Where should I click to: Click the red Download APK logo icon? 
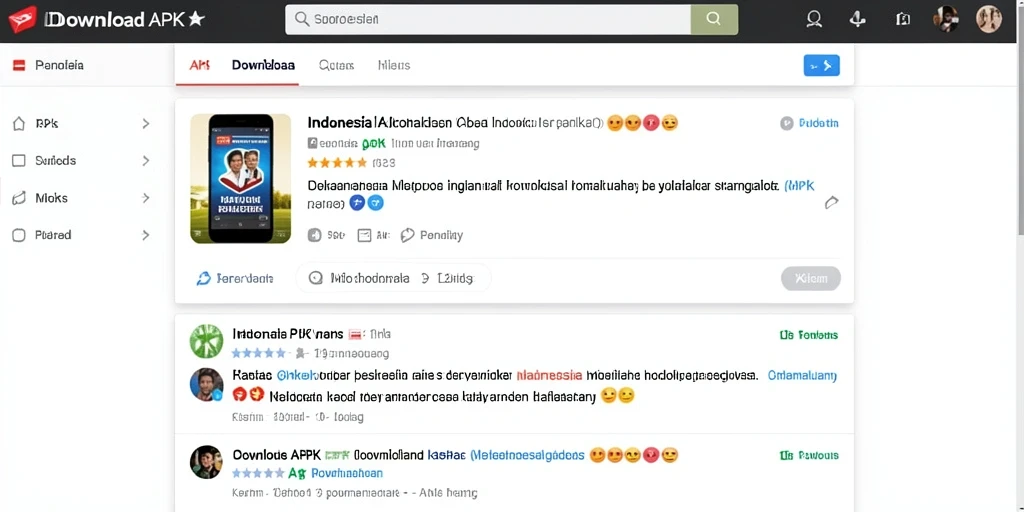[x=22, y=19]
